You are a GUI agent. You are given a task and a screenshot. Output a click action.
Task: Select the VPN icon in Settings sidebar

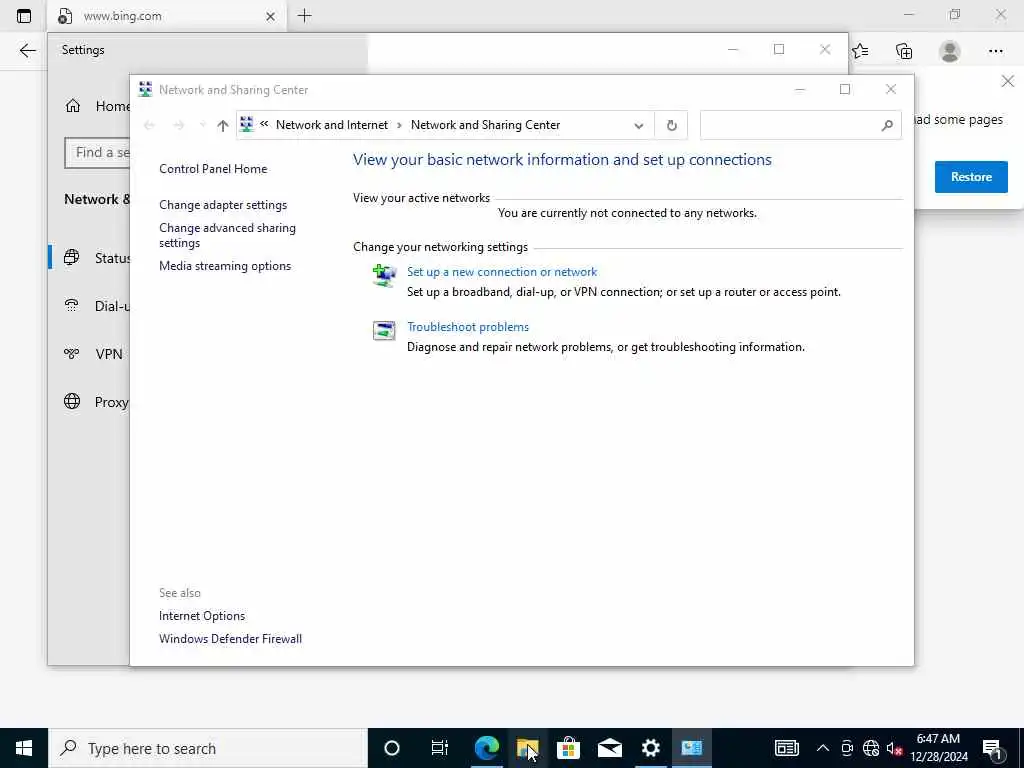click(x=72, y=353)
